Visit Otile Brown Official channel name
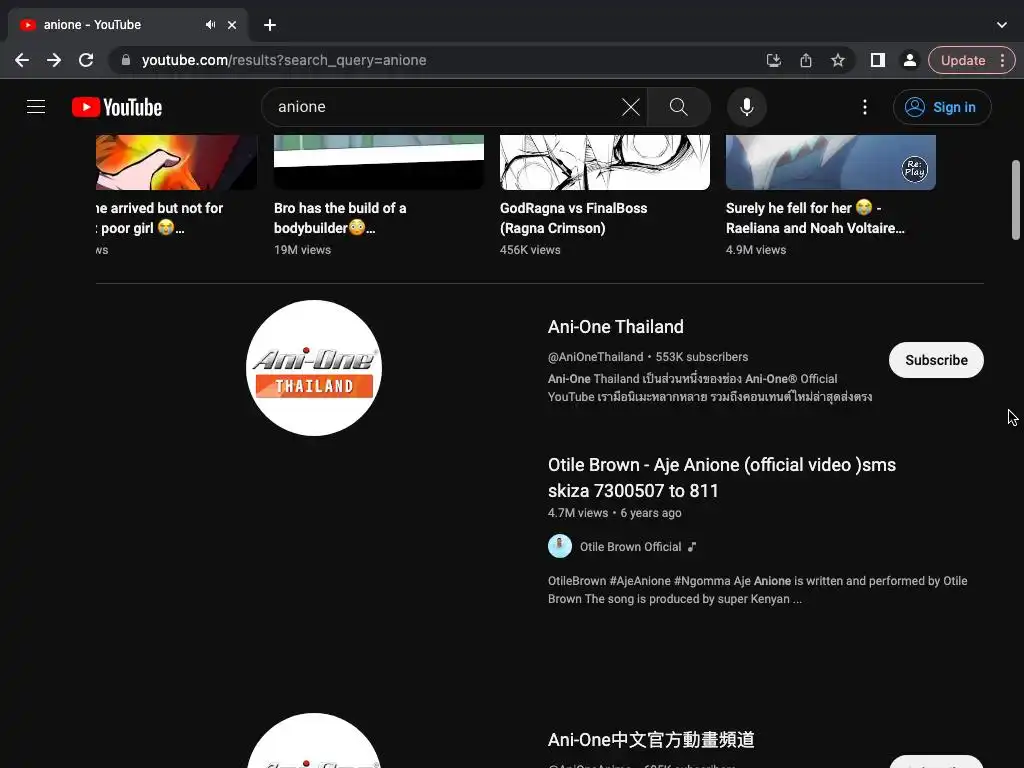Viewport: 1024px width, 768px height. tap(630, 547)
